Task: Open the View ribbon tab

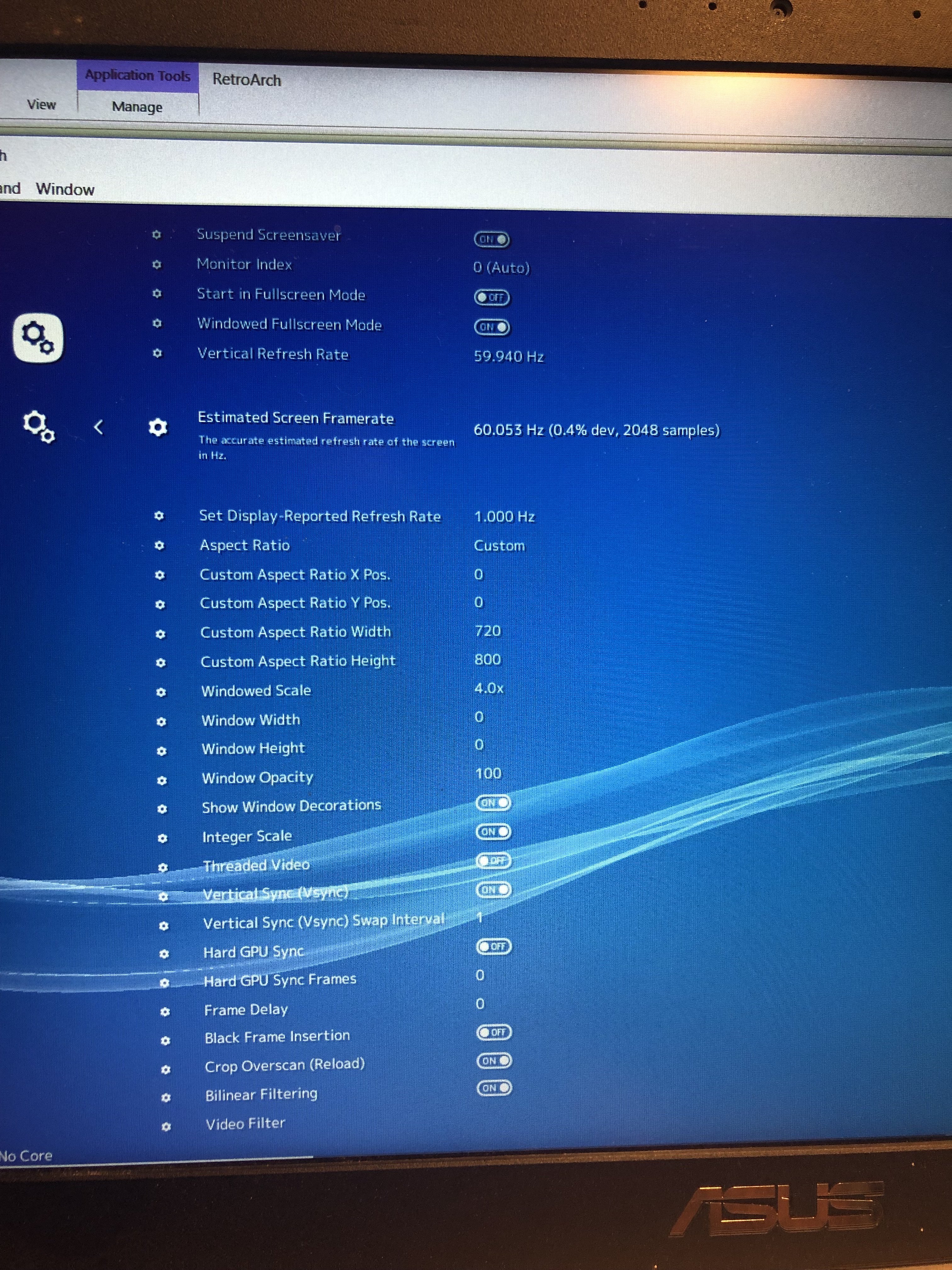Action: pos(41,105)
